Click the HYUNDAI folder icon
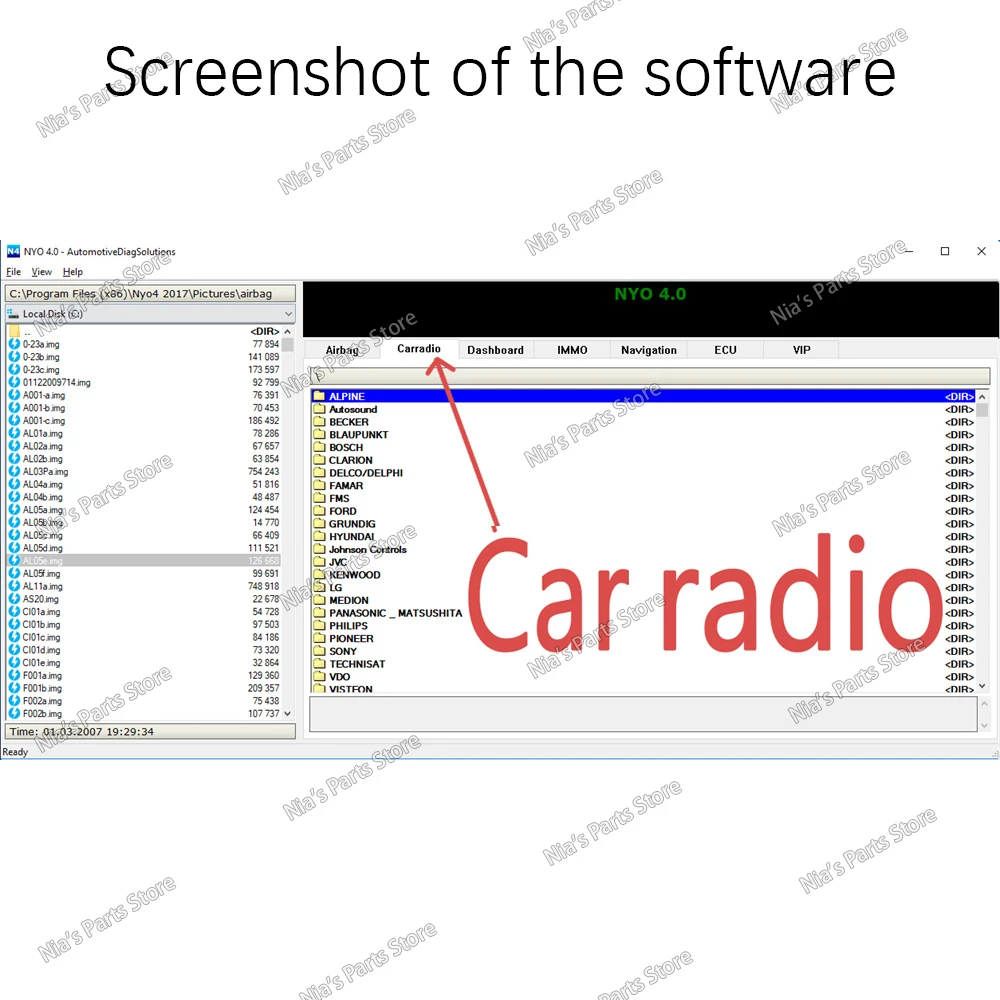The image size is (1000, 1000). tap(320, 536)
